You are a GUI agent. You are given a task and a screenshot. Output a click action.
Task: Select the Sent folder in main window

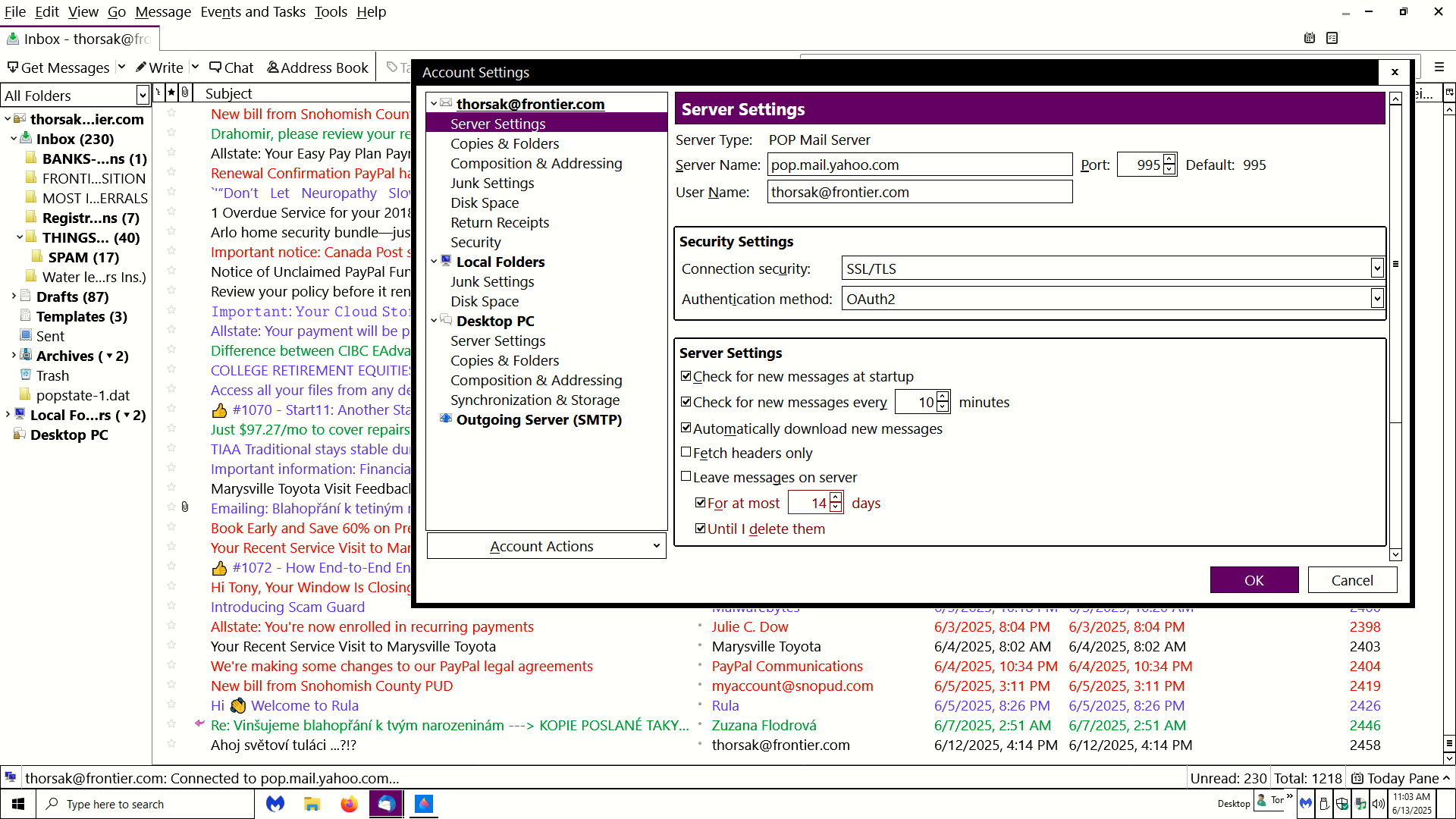point(50,336)
